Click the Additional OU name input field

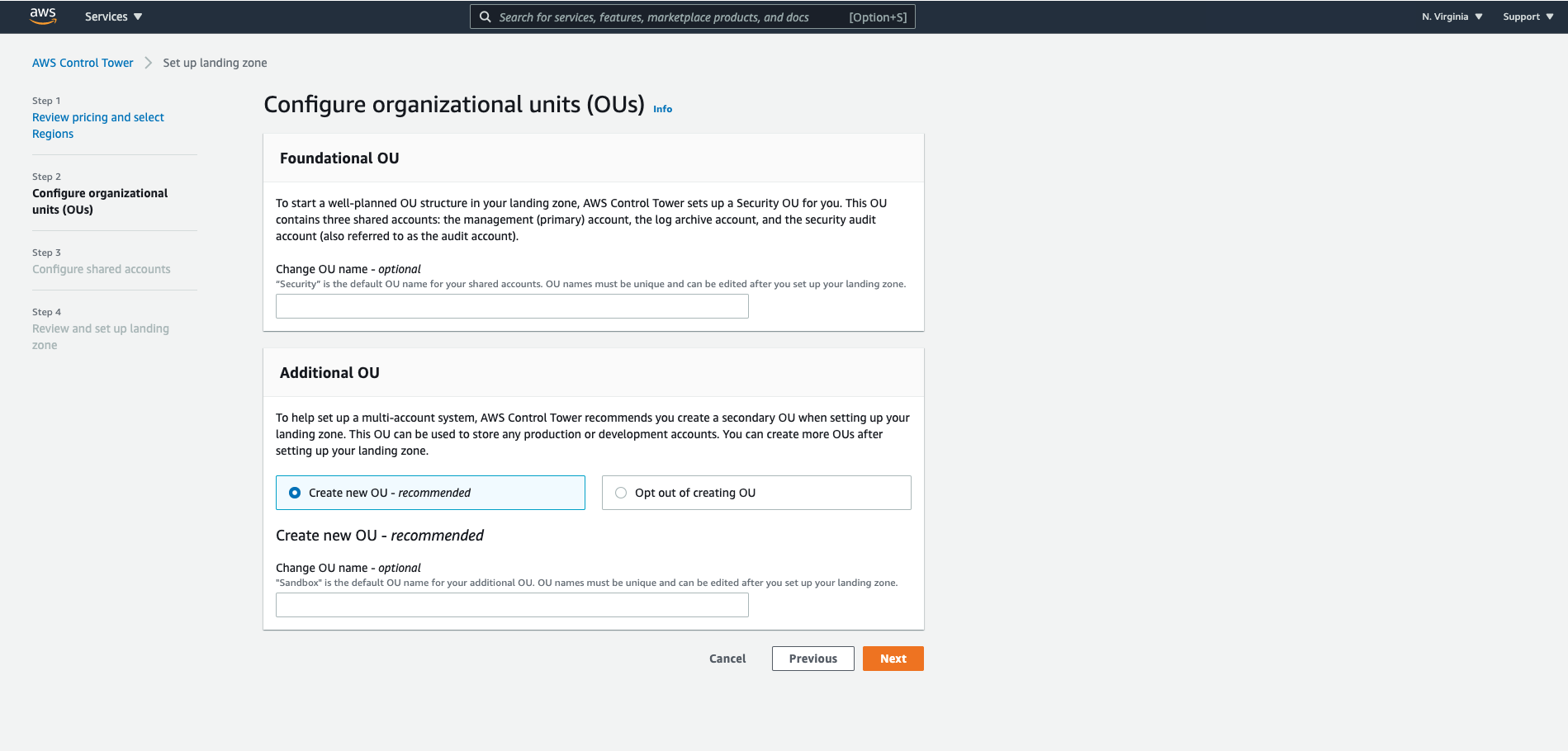pos(512,605)
